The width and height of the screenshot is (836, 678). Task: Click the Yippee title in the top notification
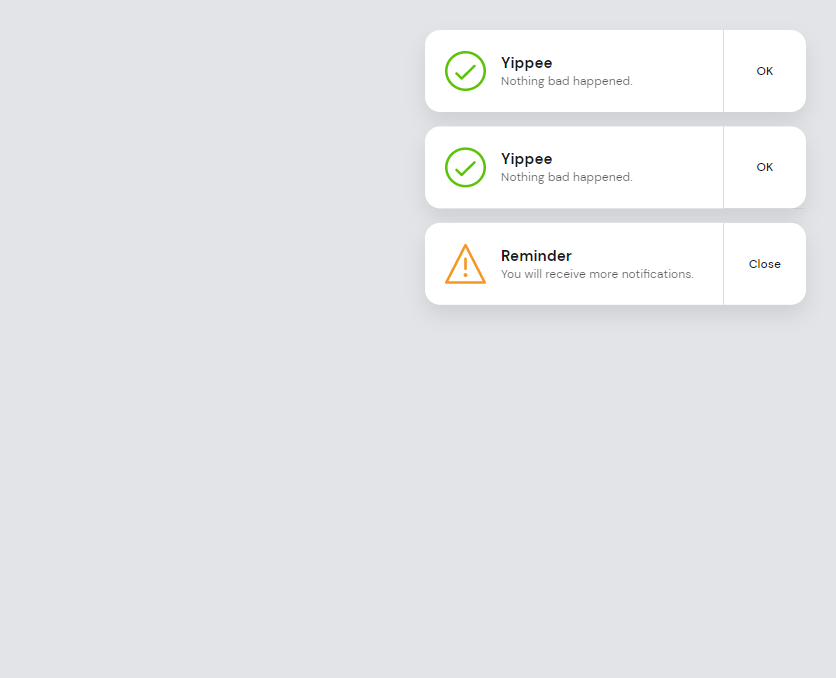point(526,63)
